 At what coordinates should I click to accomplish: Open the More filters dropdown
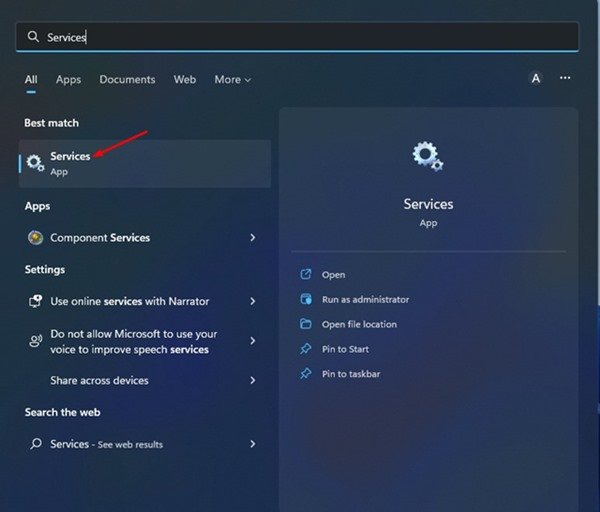tap(232, 80)
